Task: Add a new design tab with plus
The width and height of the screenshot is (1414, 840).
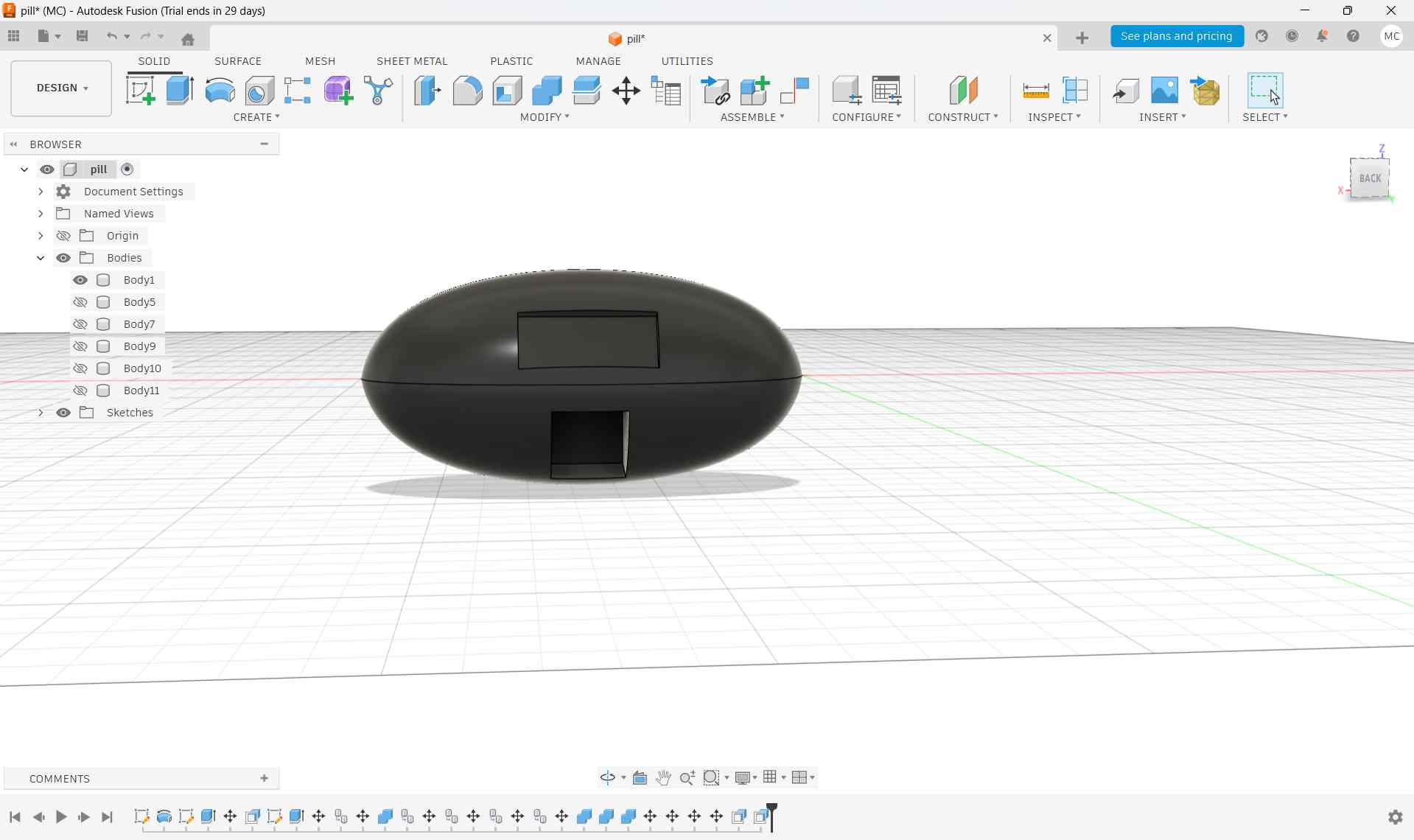Action: [1082, 38]
